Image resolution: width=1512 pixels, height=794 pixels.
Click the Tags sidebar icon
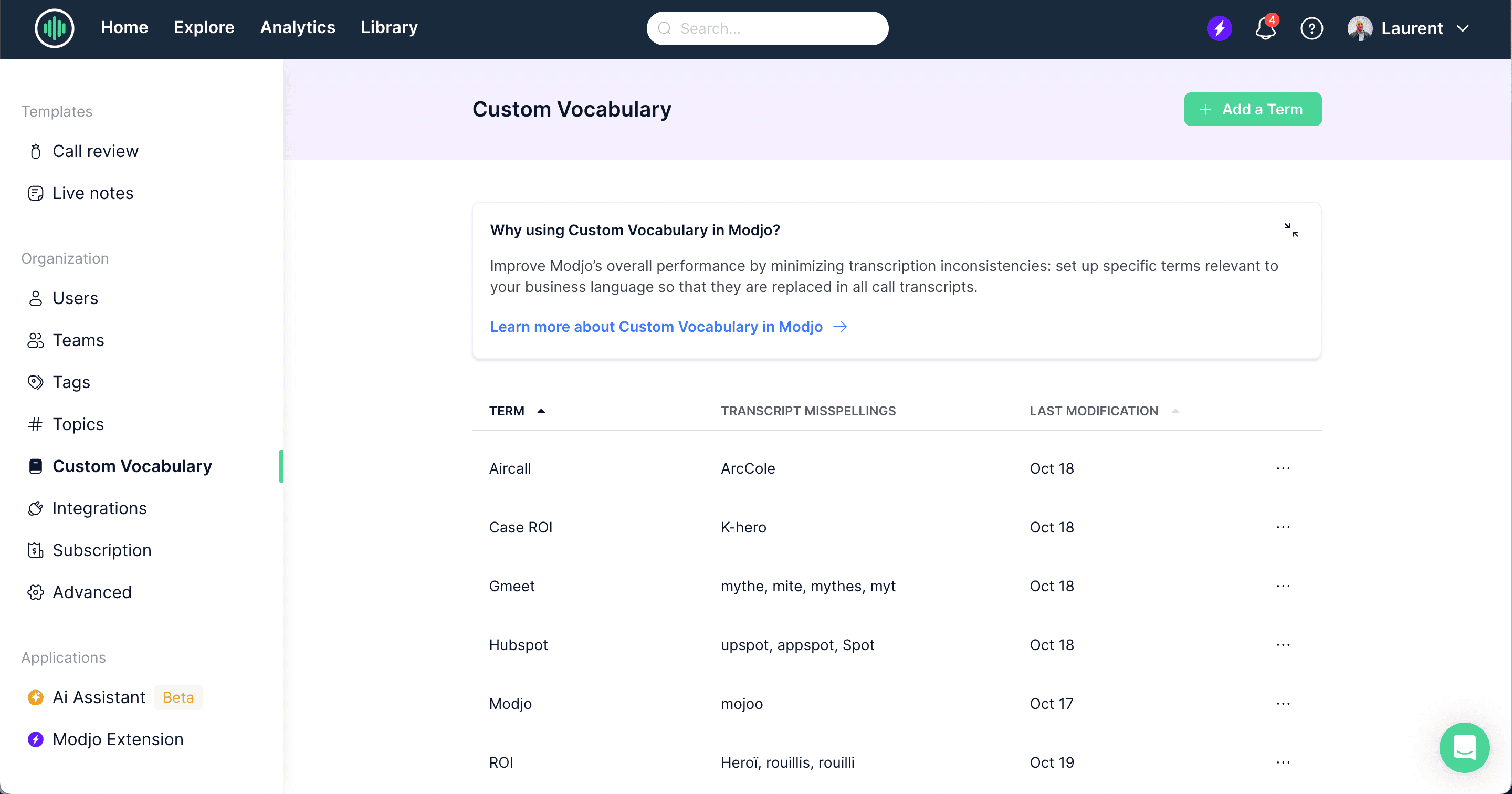click(36, 382)
